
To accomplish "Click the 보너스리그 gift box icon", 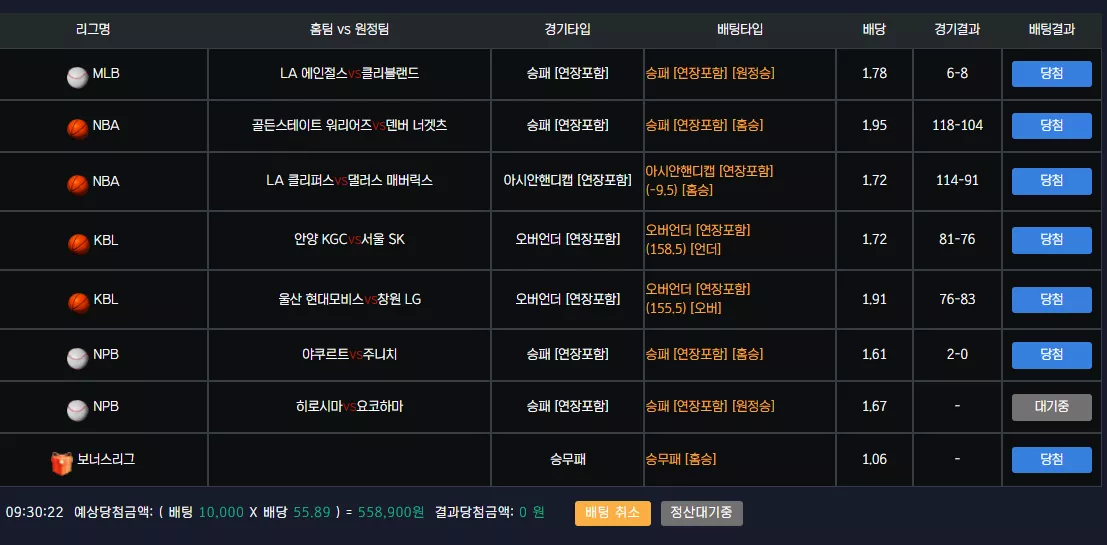I will click(61, 462).
